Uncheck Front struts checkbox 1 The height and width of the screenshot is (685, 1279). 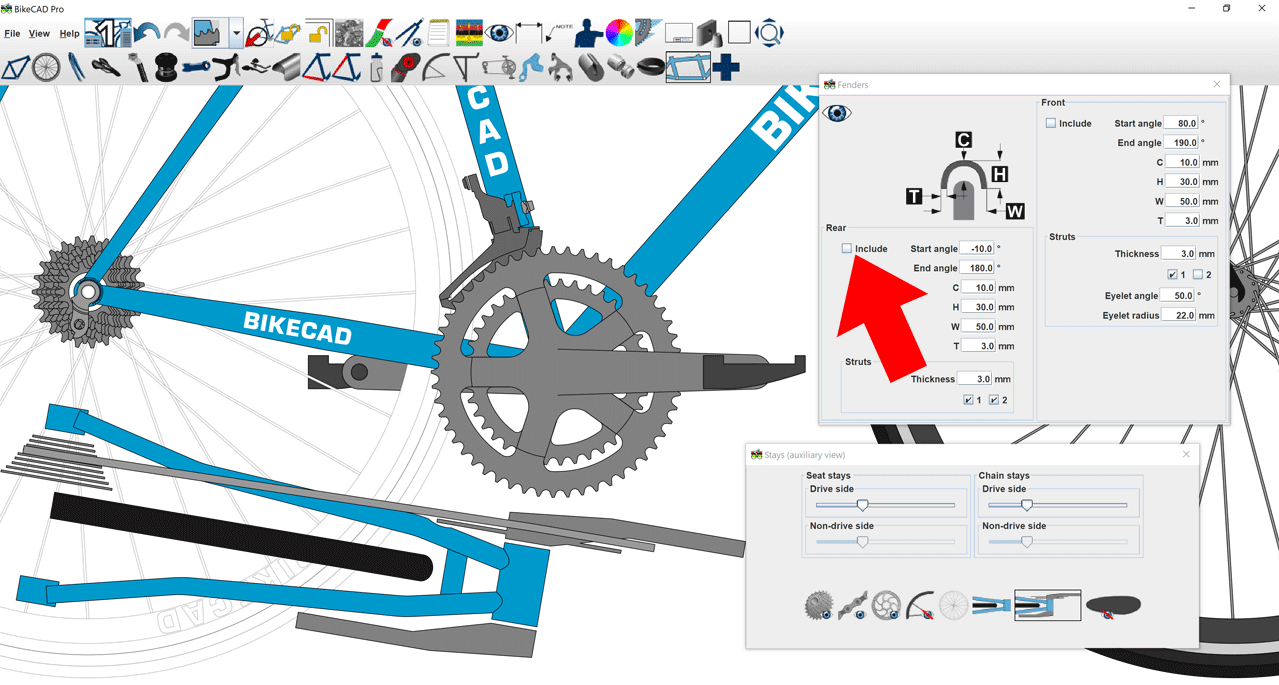(1173, 274)
